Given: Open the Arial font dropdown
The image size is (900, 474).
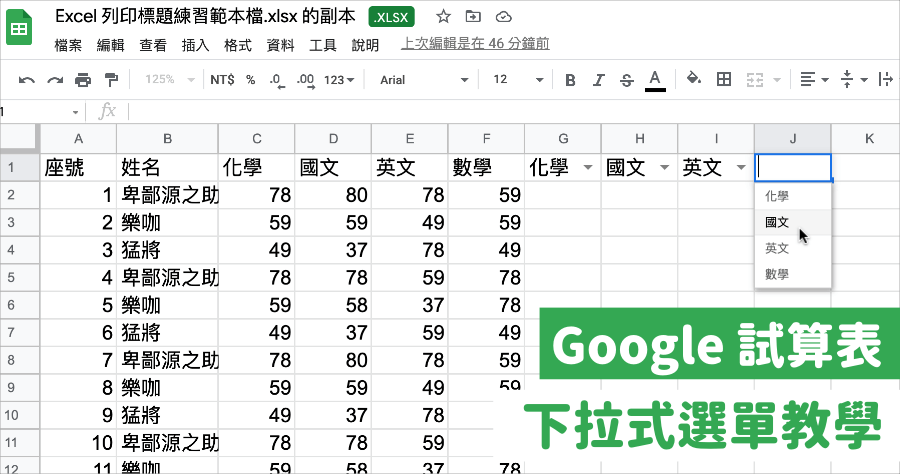Looking at the screenshot, I should [x=424, y=80].
